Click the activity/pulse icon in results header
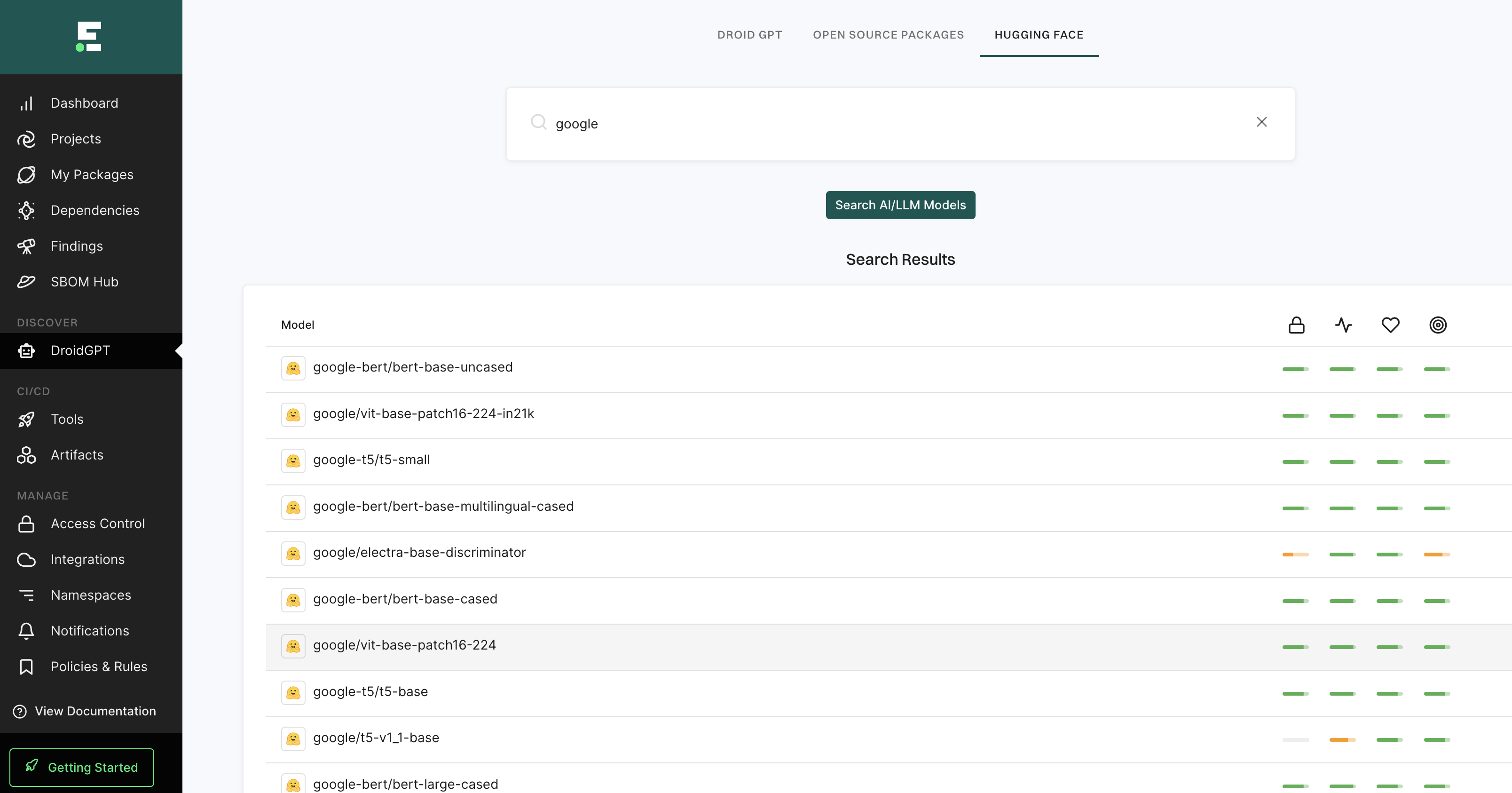Image resolution: width=1512 pixels, height=793 pixels. point(1343,324)
